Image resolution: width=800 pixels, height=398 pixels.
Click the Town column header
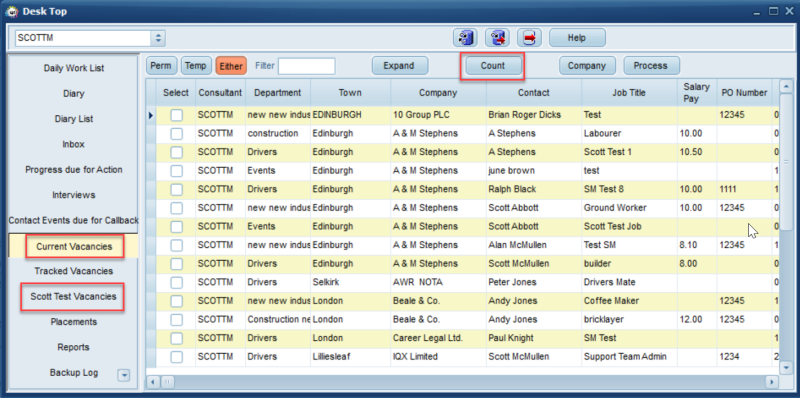click(x=350, y=93)
